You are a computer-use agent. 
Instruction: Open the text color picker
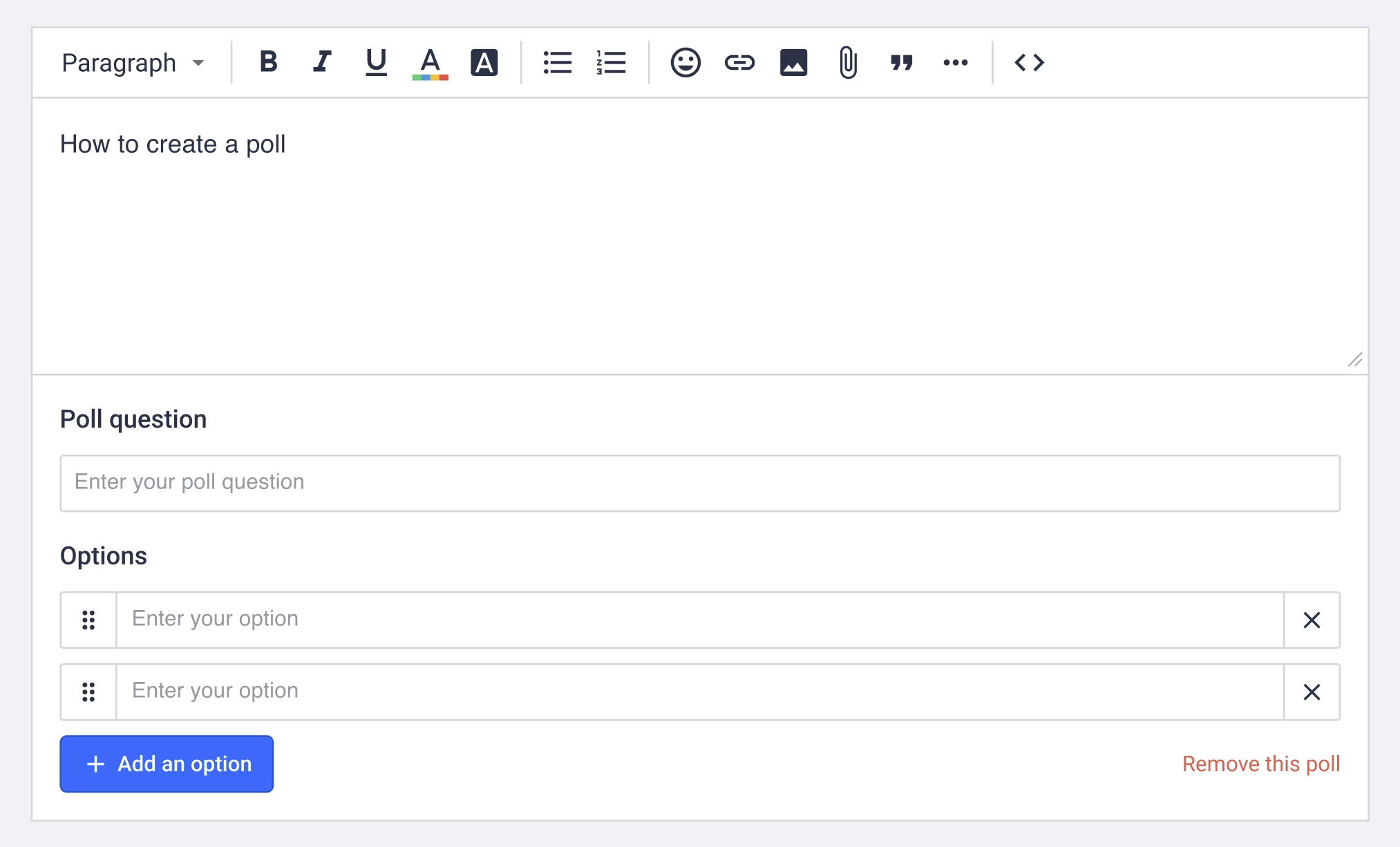430,63
